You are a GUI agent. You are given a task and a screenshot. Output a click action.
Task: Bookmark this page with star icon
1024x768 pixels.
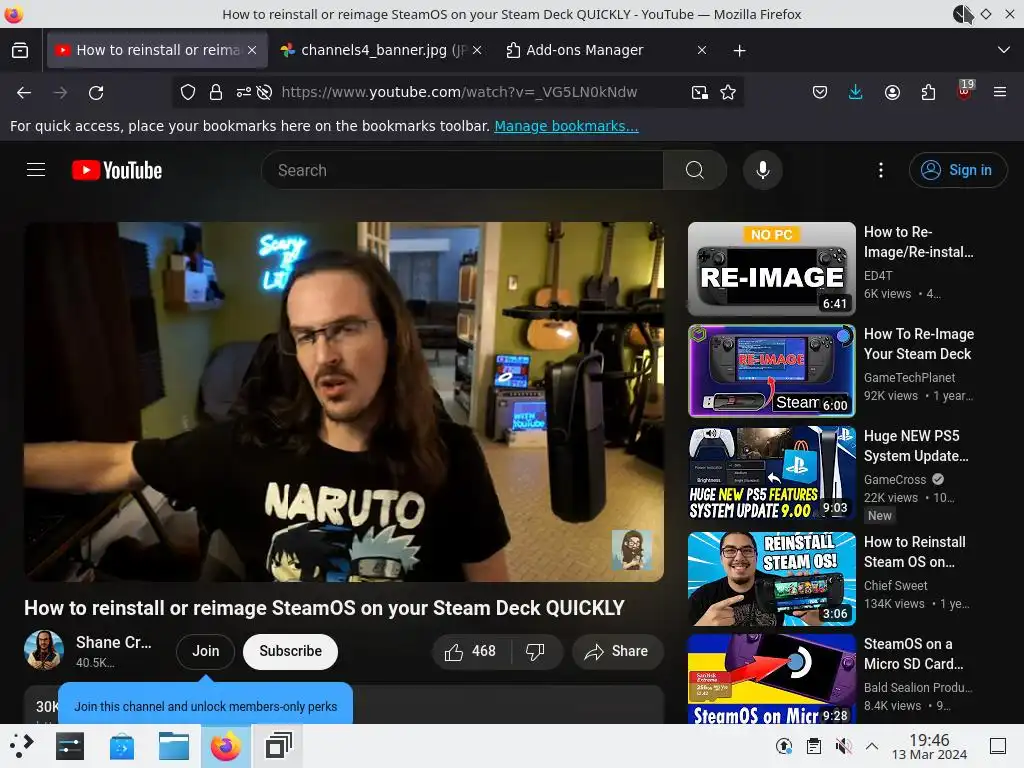728,93
